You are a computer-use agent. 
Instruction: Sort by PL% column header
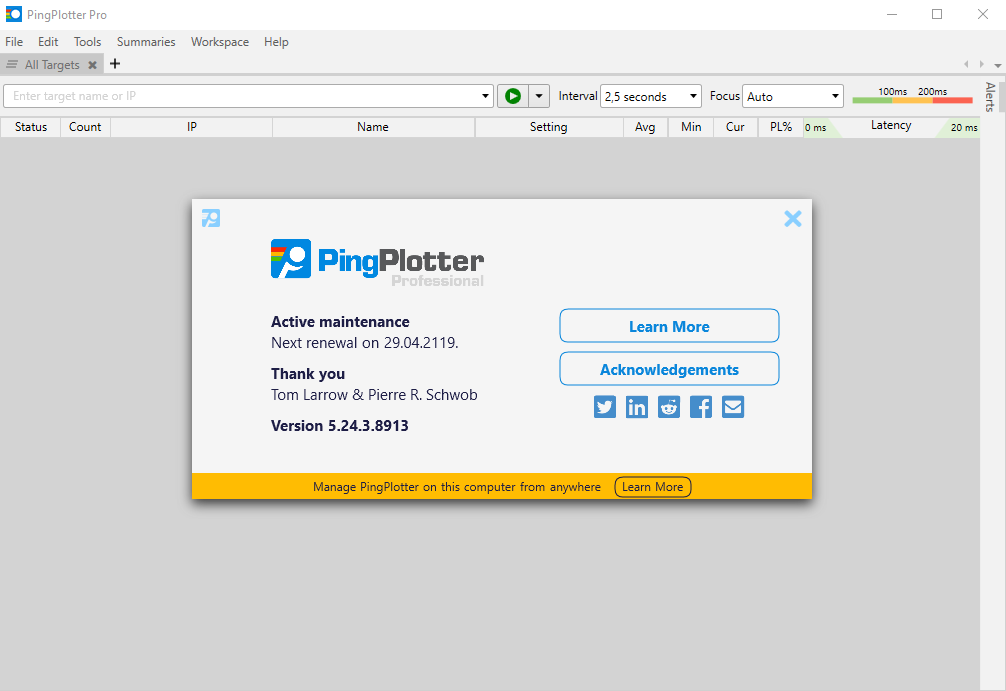(x=781, y=127)
